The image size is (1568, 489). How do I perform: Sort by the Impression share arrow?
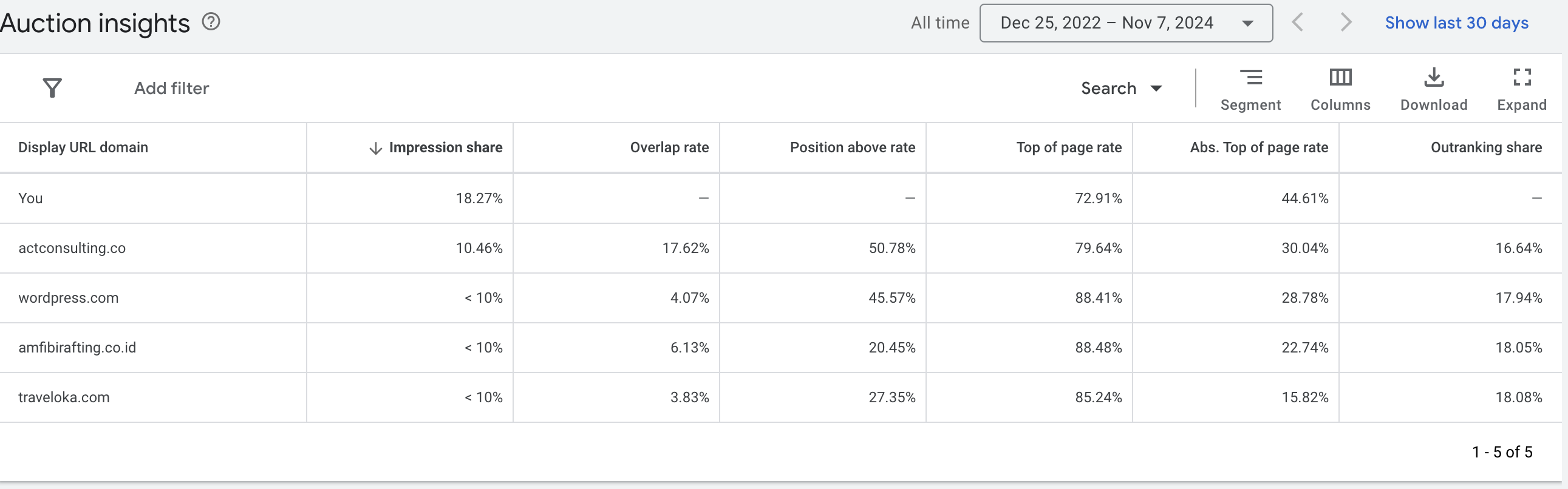point(375,148)
